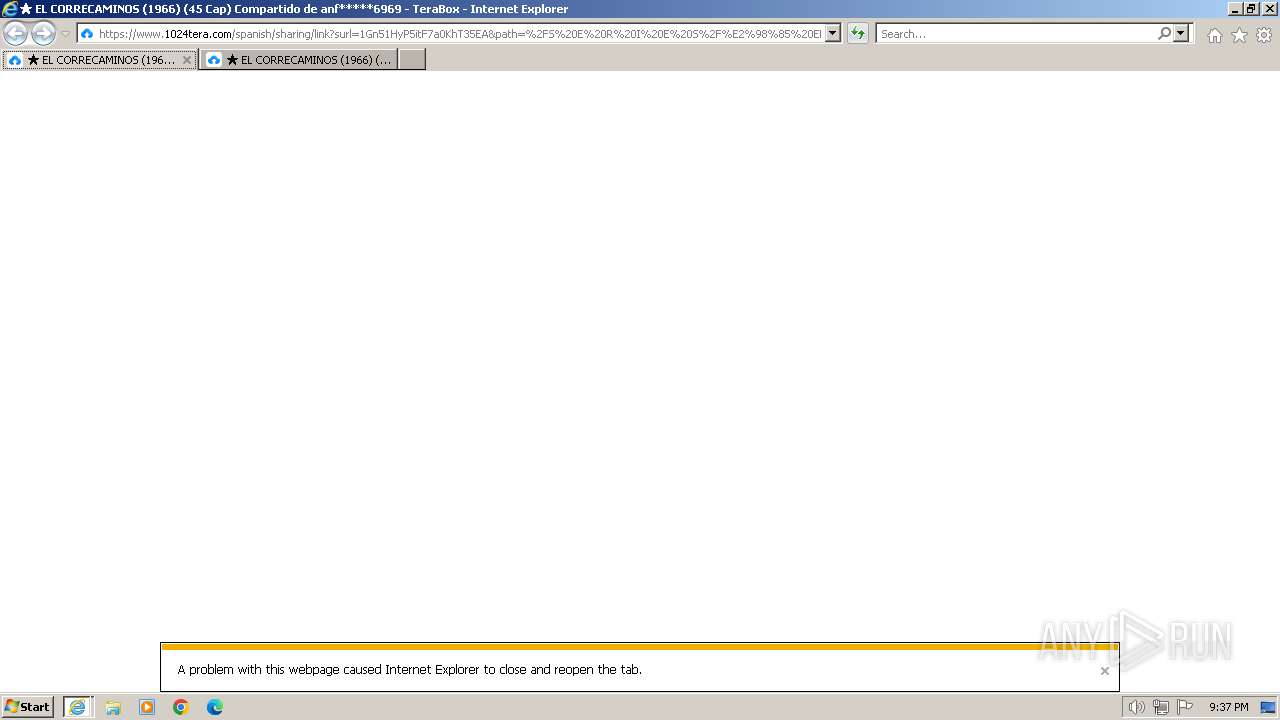Viewport: 1280px width, 720px height.
Task: Click Internet Explorer taskbar icon
Action: (x=78, y=707)
